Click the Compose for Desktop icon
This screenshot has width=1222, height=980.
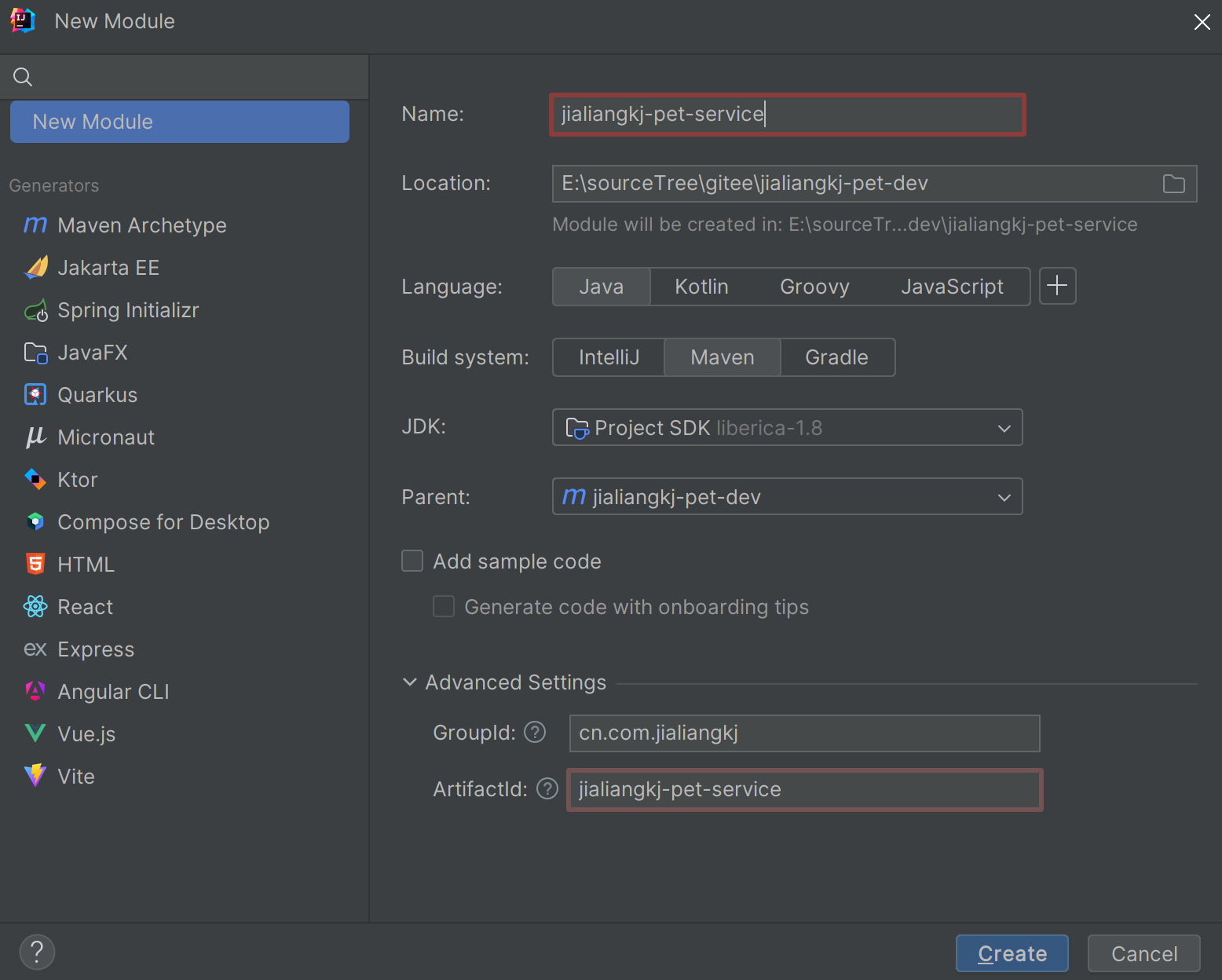click(x=35, y=521)
